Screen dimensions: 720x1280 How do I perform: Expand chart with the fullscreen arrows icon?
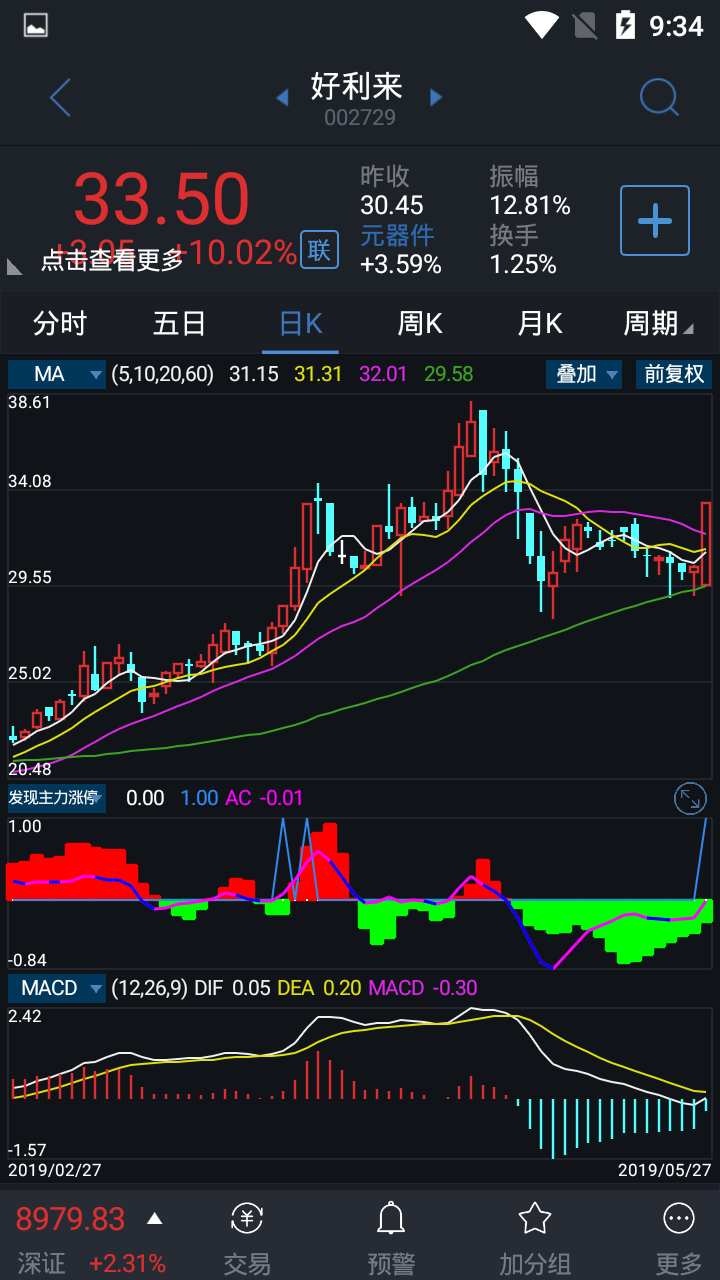tap(690, 798)
